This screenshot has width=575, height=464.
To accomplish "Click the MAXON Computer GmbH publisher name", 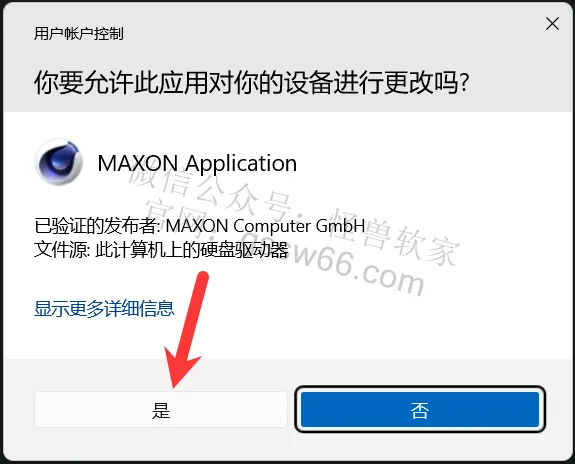I will [265, 226].
